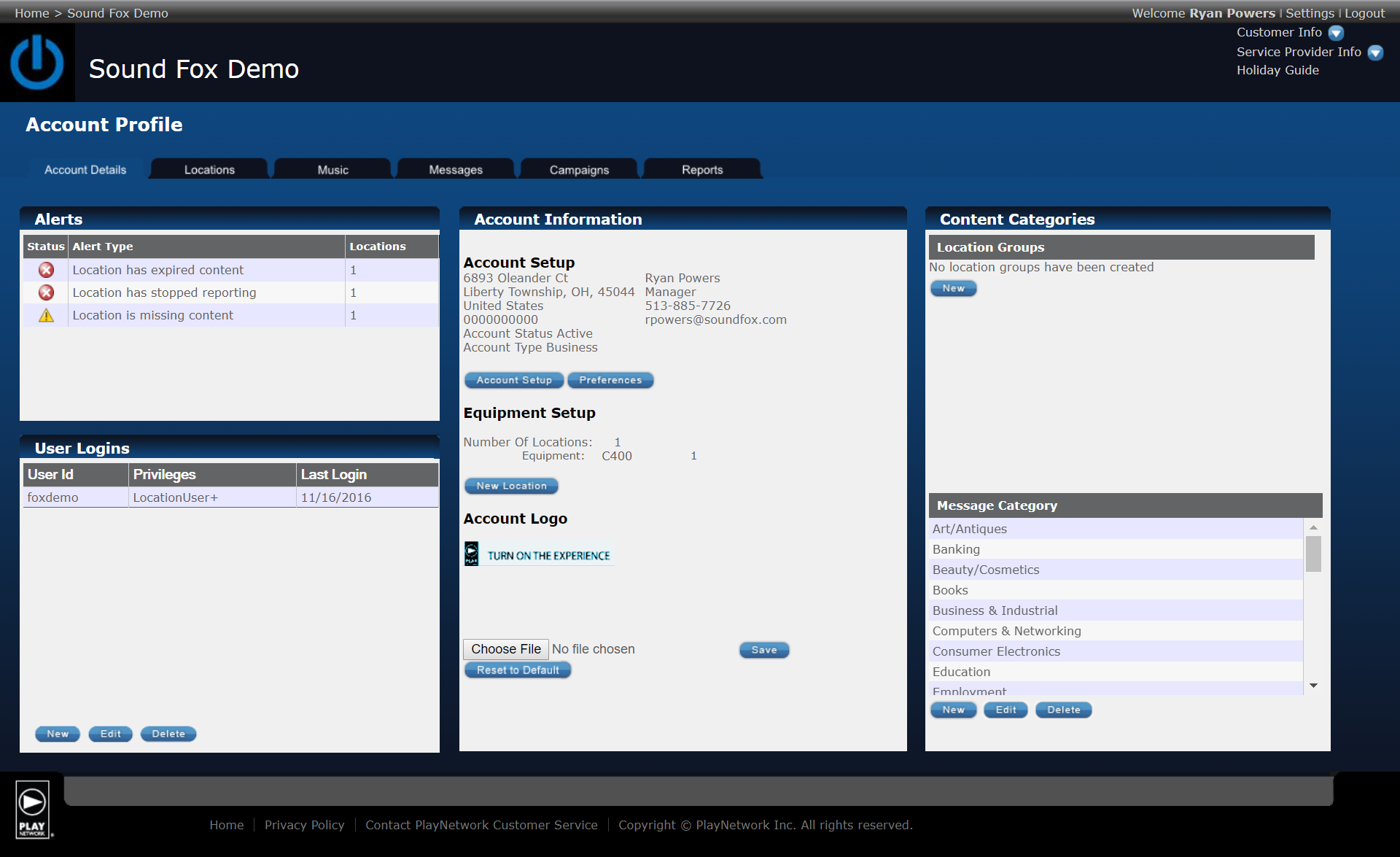
Task: Click Home in the breadcrumb
Action: coord(32,13)
